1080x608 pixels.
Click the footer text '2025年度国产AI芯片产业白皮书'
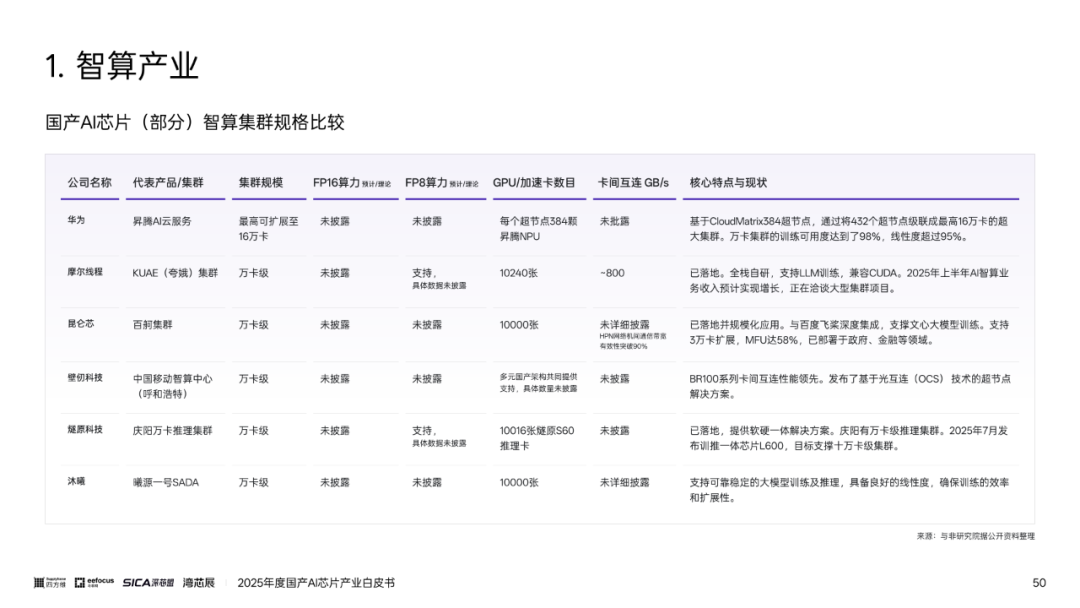316,583
